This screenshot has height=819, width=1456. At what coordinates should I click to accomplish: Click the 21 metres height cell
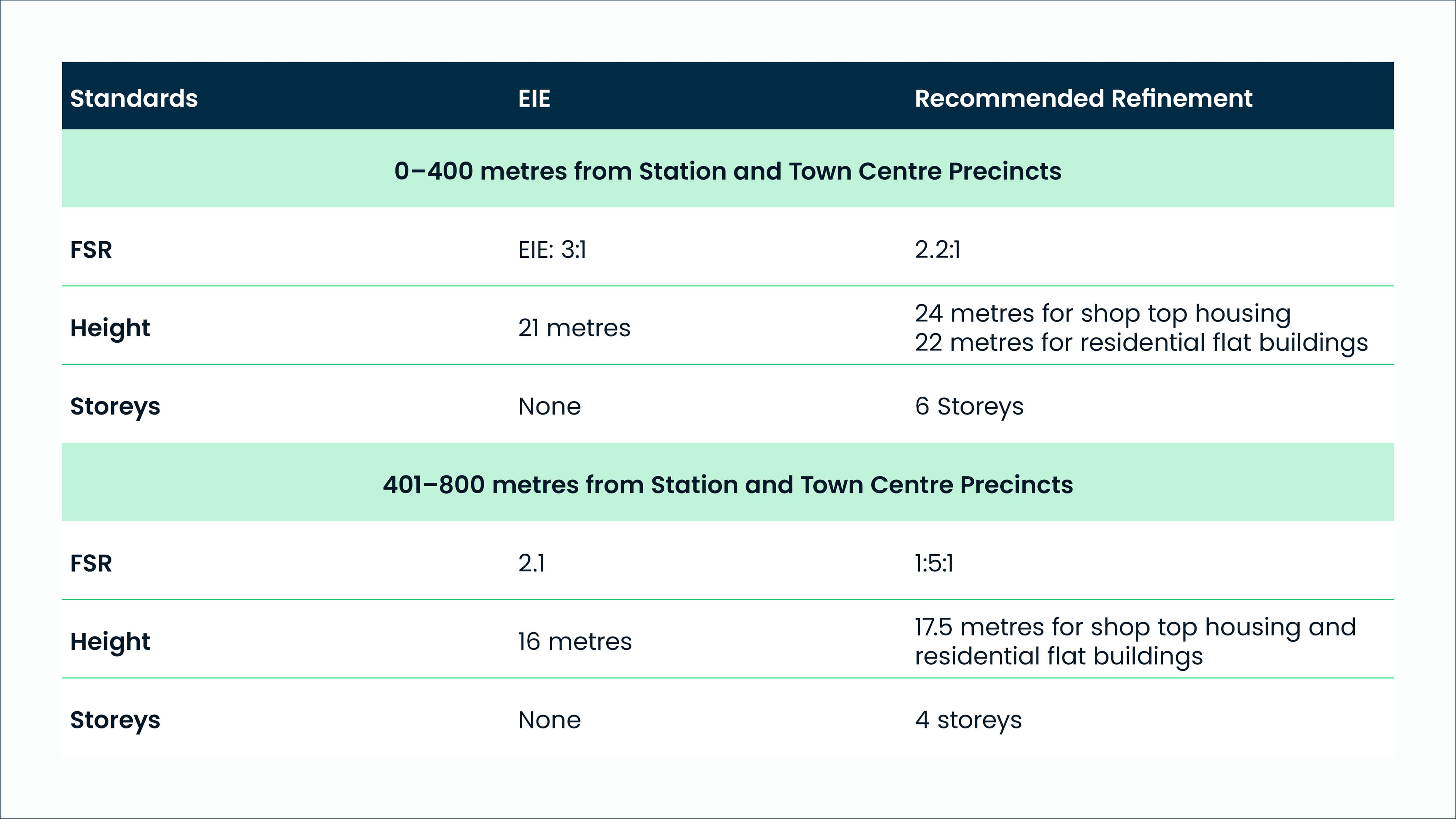[x=574, y=328]
